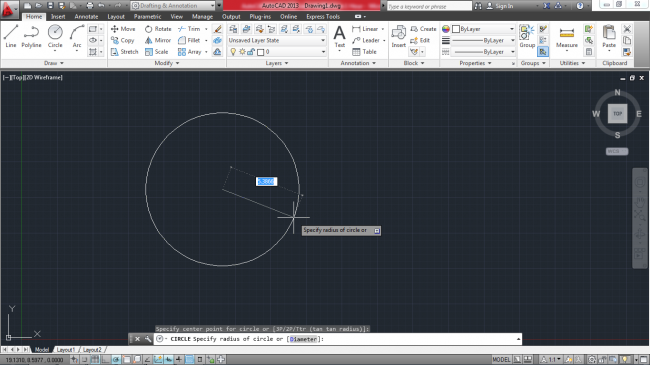The image size is (650, 365).
Task: Click the dynamic radius input box
Action: 266,181
